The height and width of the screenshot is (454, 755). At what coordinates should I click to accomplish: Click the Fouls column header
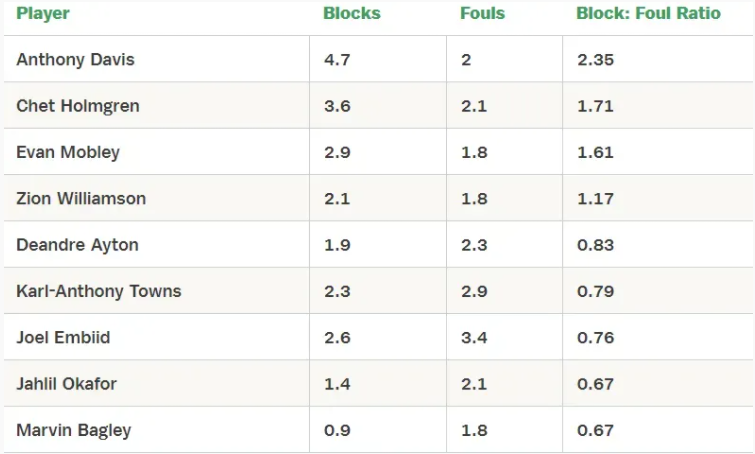click(x=482, y=13)
